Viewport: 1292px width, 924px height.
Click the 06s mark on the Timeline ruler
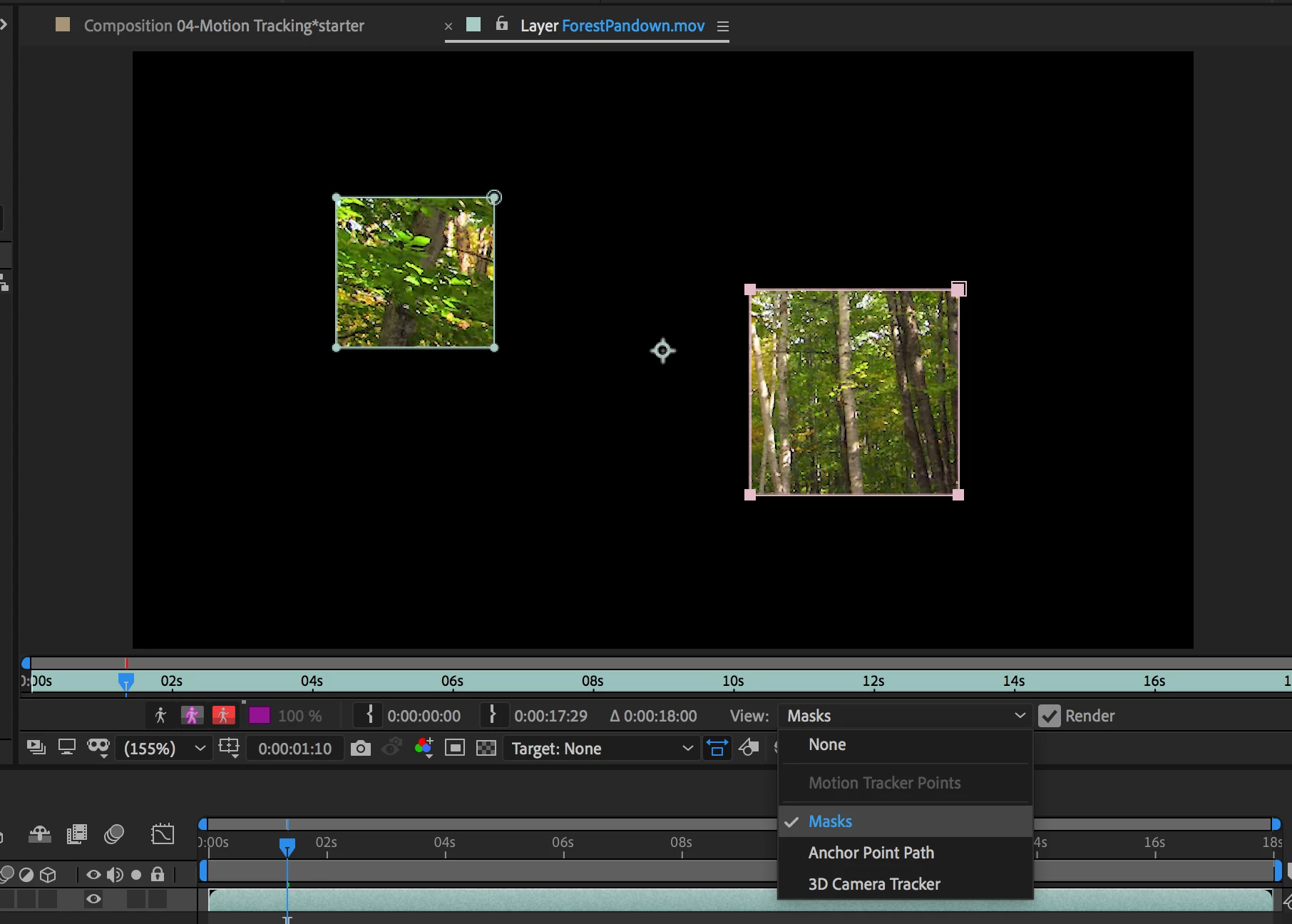563,842
